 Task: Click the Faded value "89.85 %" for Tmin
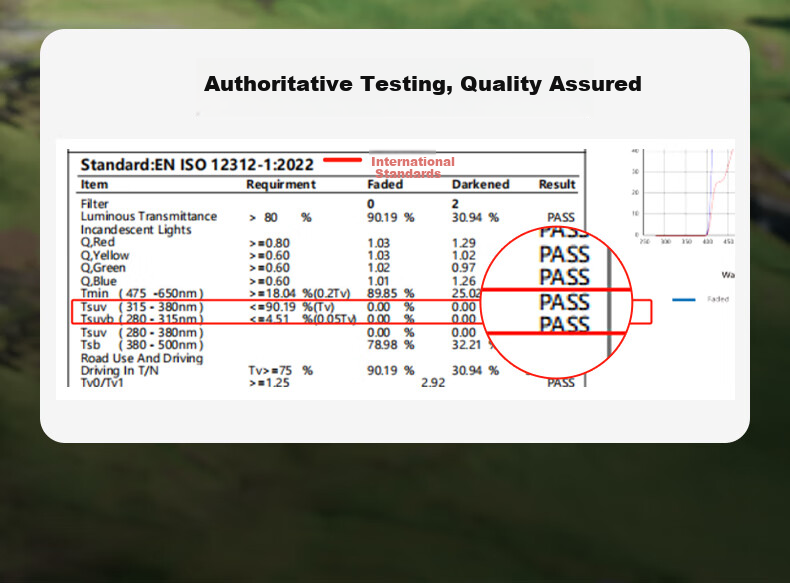[x=390, y=294]
